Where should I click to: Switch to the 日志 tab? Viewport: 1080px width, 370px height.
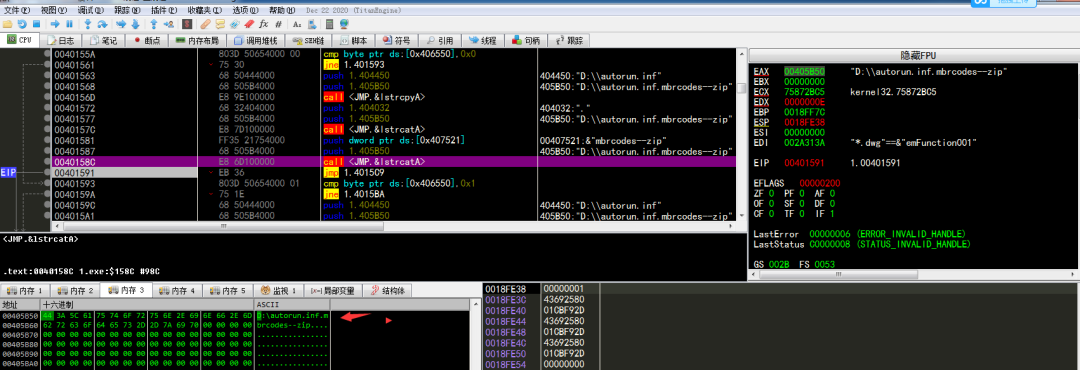click(61, 41)
